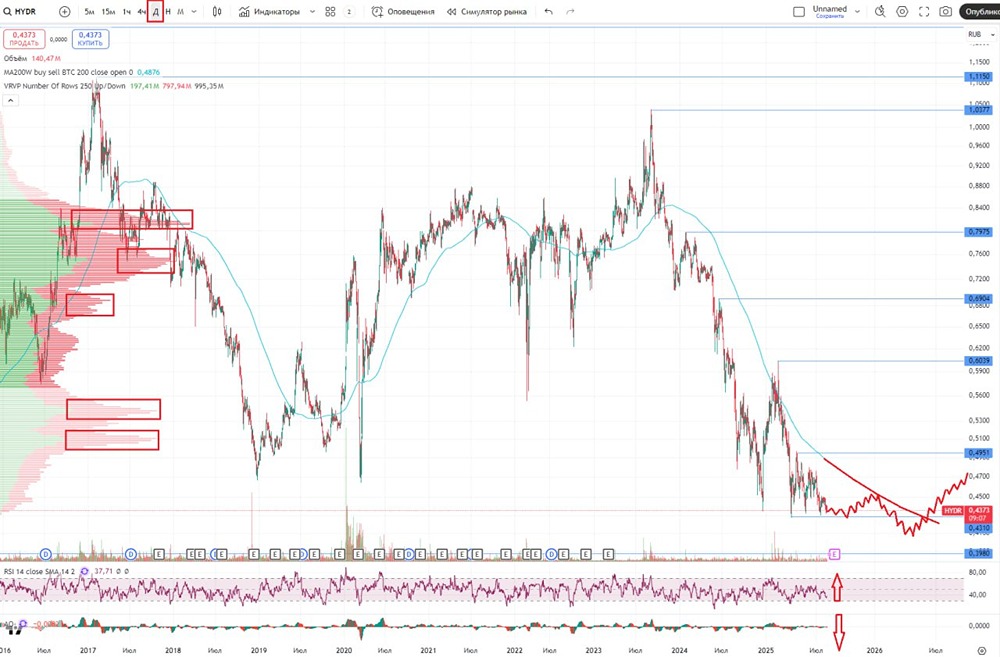Click the 0,1980 price level label
1000x657 pixels.
tap(978, 554)
